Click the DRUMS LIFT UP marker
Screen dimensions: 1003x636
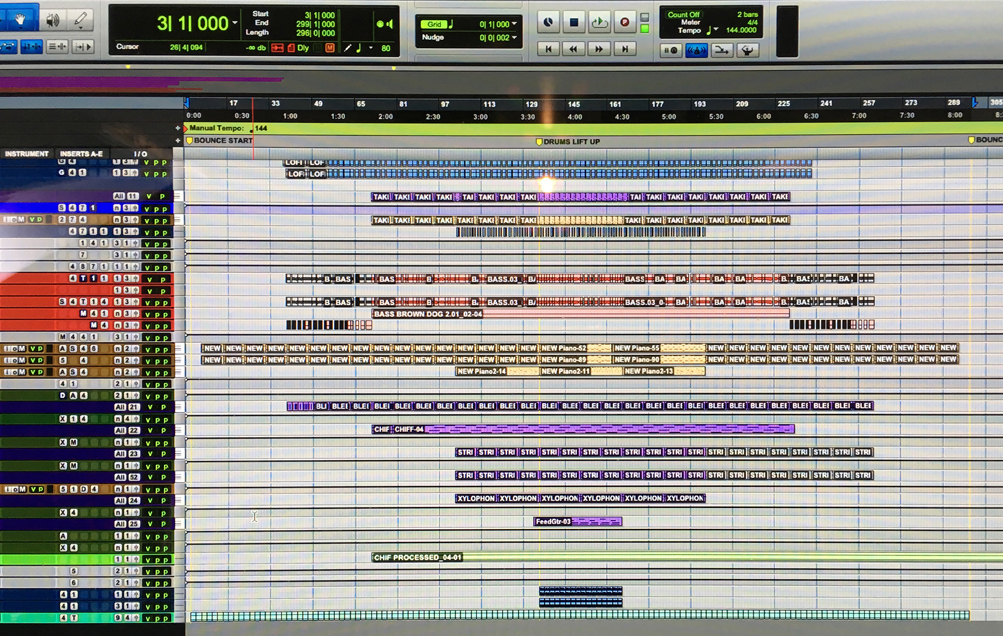(x=572, y=141)
